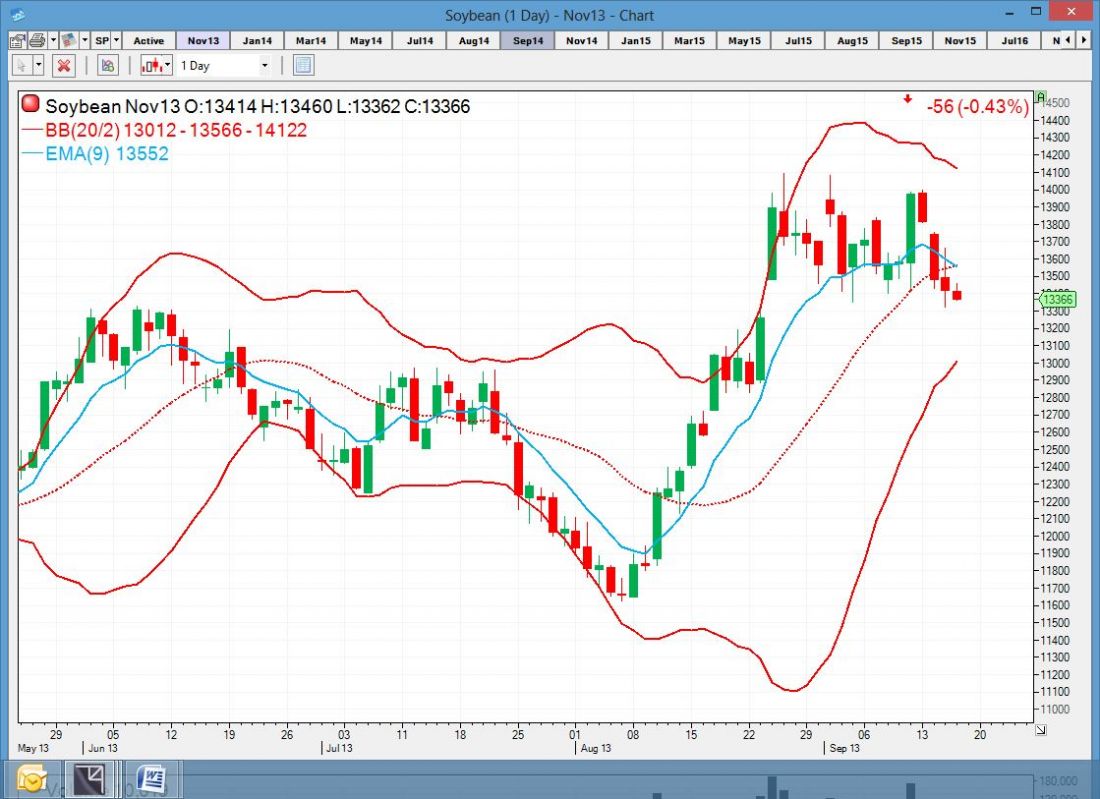Click the chart resize corner arrow
Viewport: 1100px width, 799px height.
pyautogui.click(x=1040, y=731)
